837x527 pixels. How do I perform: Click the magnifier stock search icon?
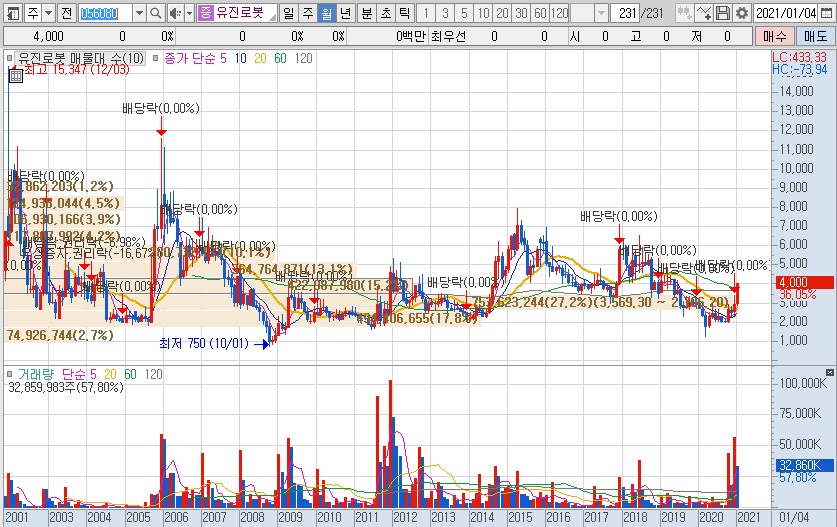155,13
